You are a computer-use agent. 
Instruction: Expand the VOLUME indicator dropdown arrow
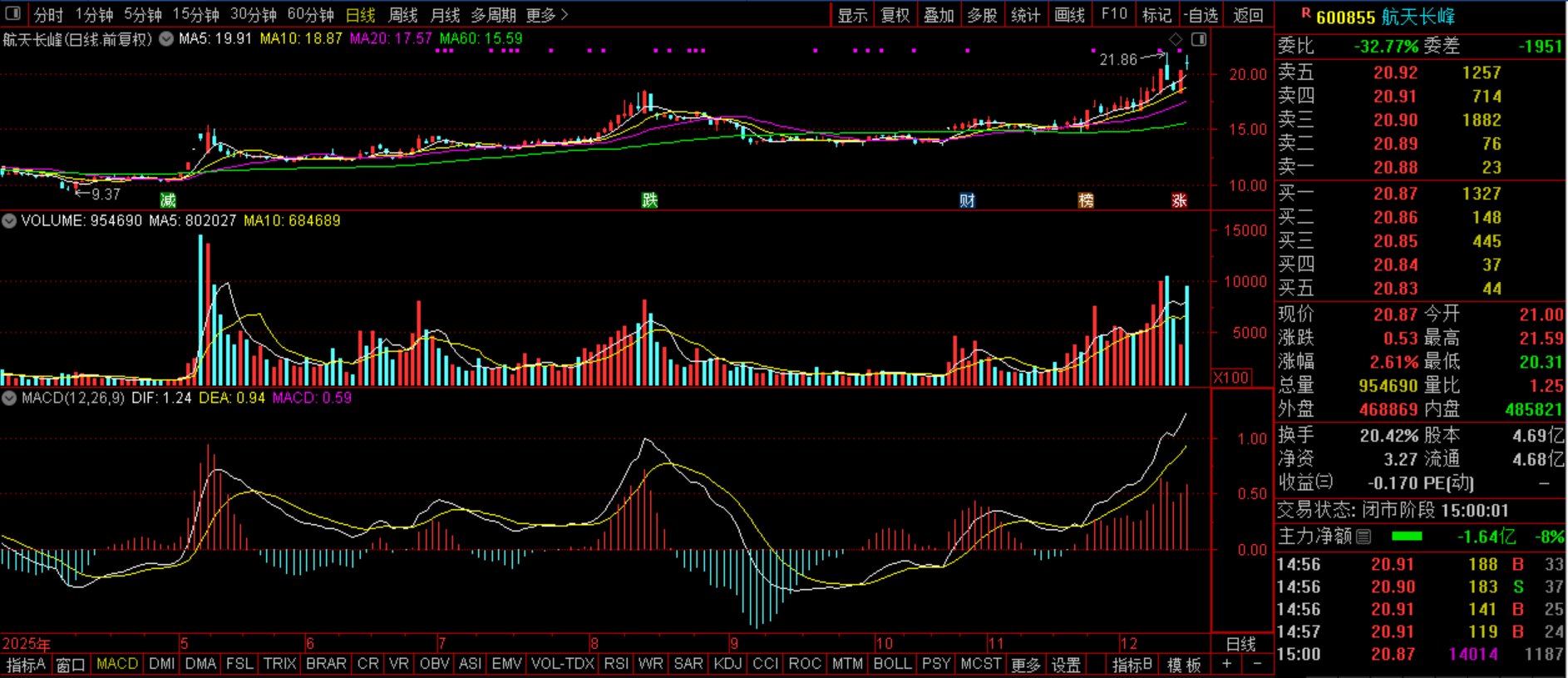point(9,221)
